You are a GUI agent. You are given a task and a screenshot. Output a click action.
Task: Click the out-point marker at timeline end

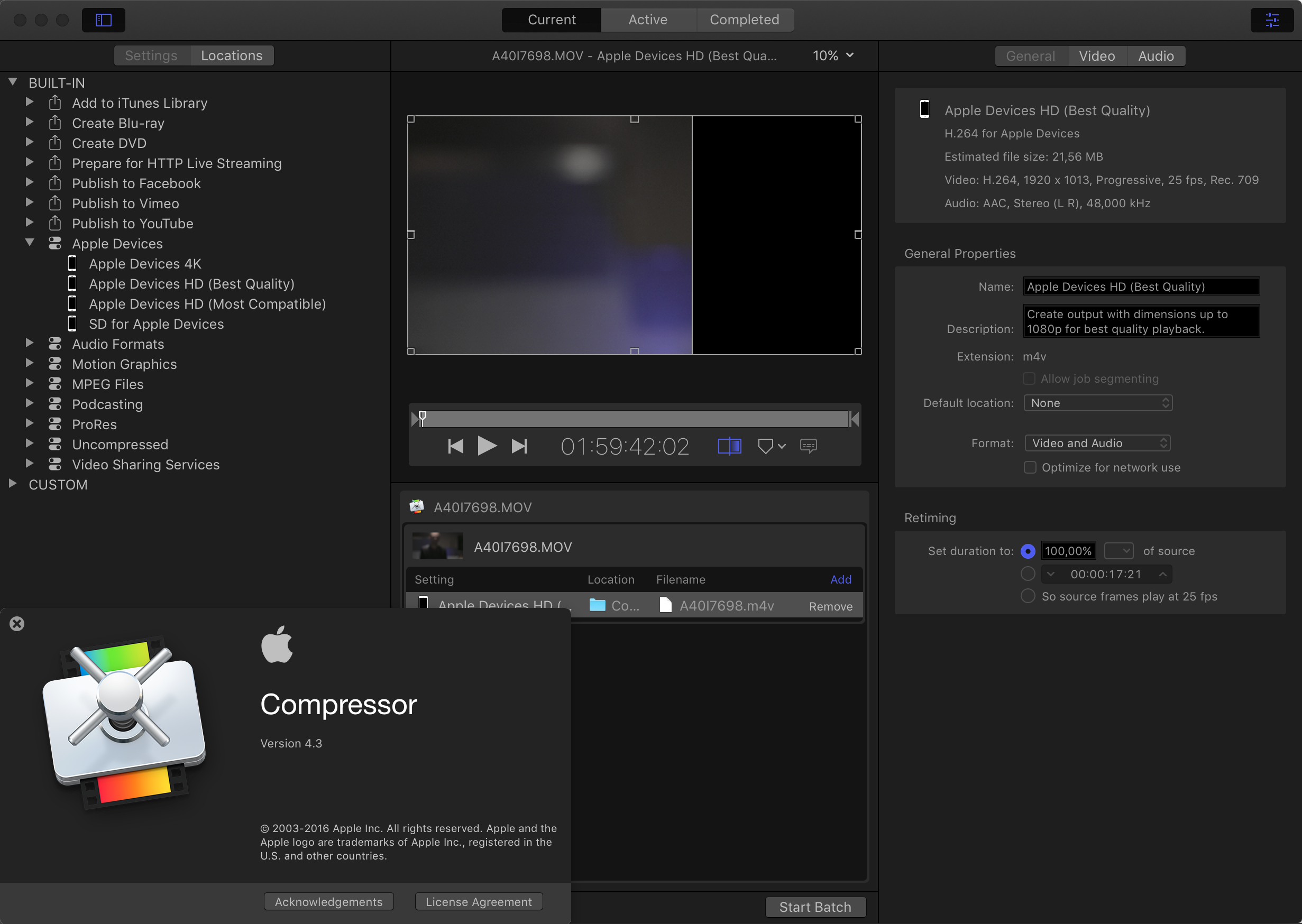click(854, 419)
